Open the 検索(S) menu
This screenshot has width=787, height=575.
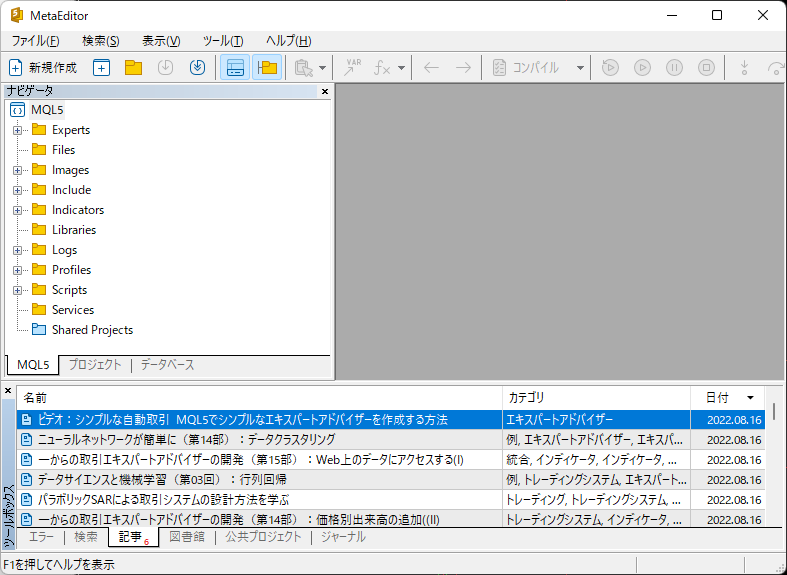coord(100,41)
